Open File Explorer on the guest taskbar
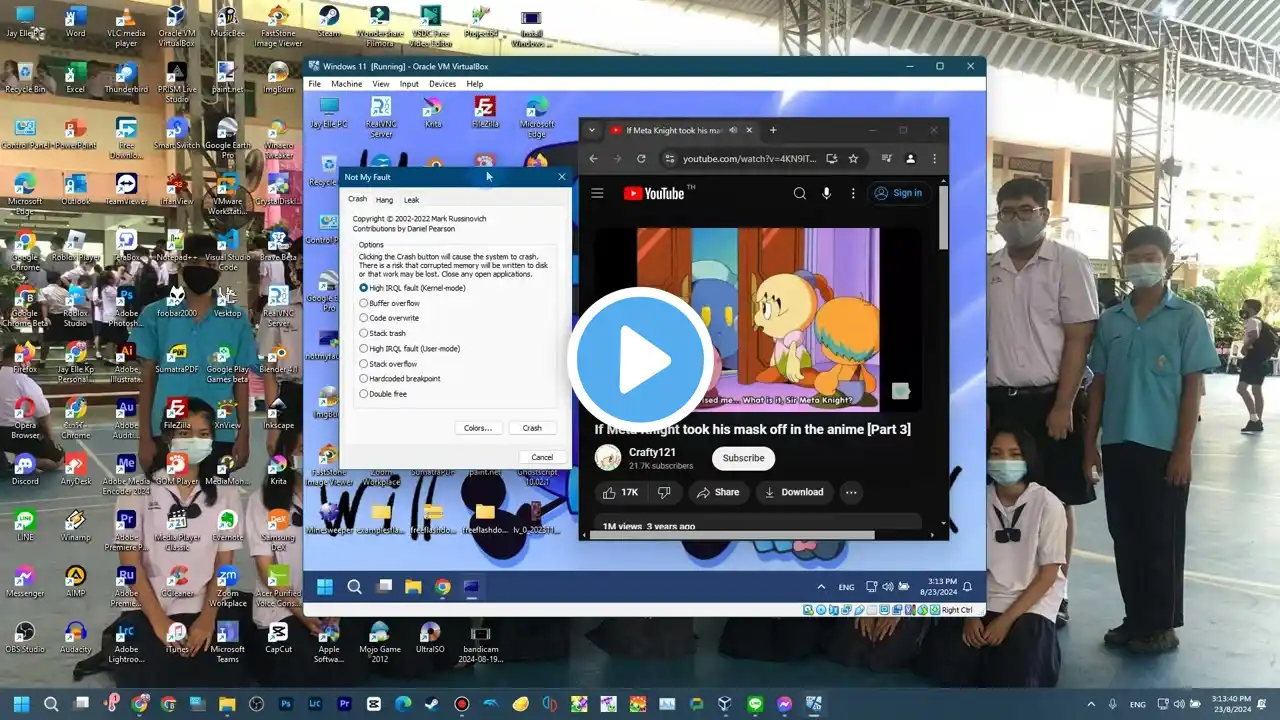Viewport: 1280px width, 720px height. (x=413, y=587)
